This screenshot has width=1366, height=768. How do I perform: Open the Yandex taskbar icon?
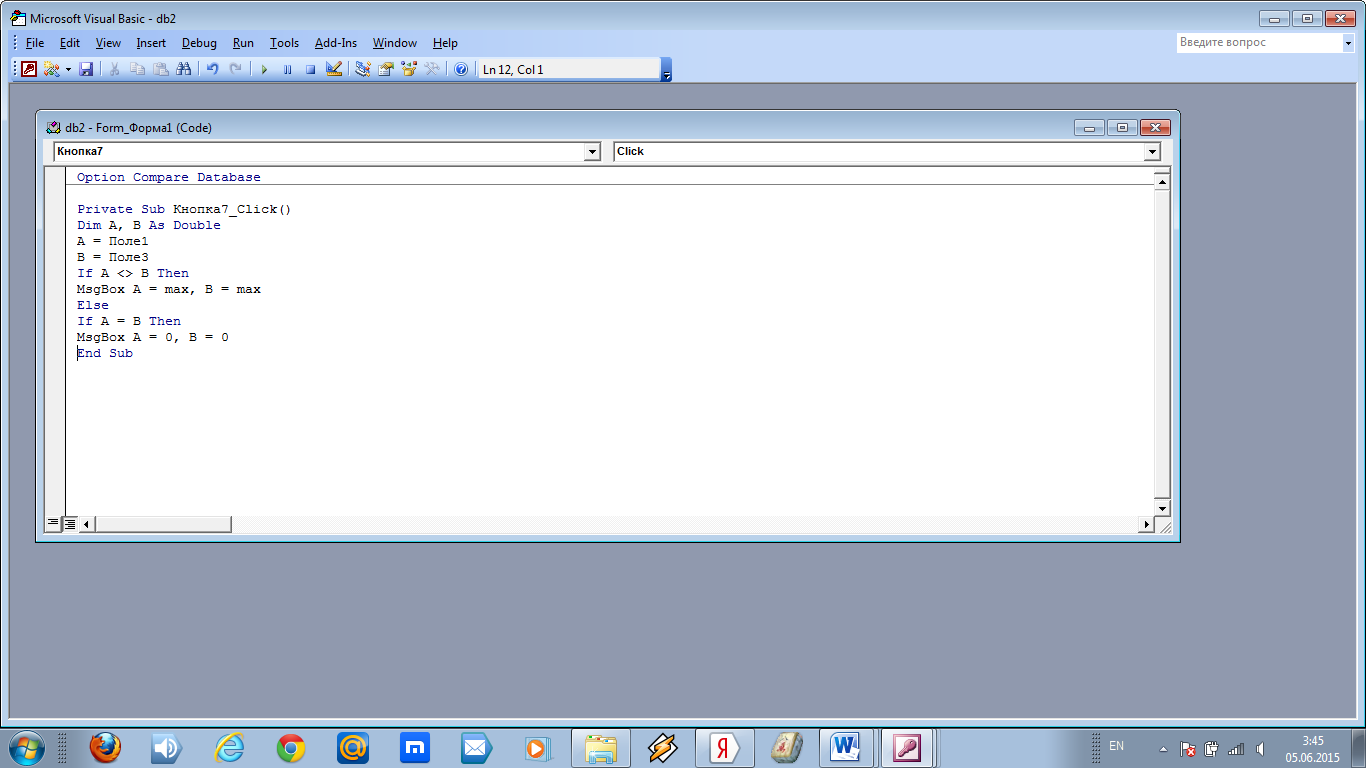pyautogui.click(x=725, y=747)
